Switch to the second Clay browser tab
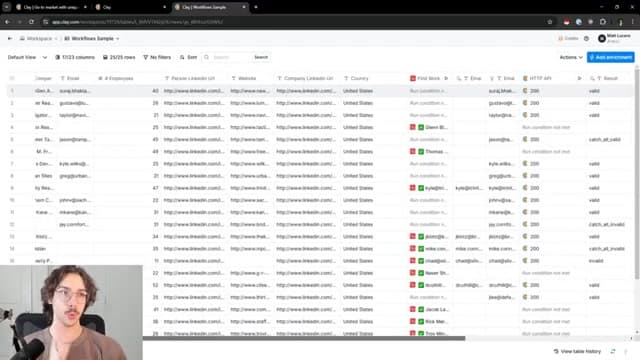This screenshot has height=360, width=640. pos(130,7)
